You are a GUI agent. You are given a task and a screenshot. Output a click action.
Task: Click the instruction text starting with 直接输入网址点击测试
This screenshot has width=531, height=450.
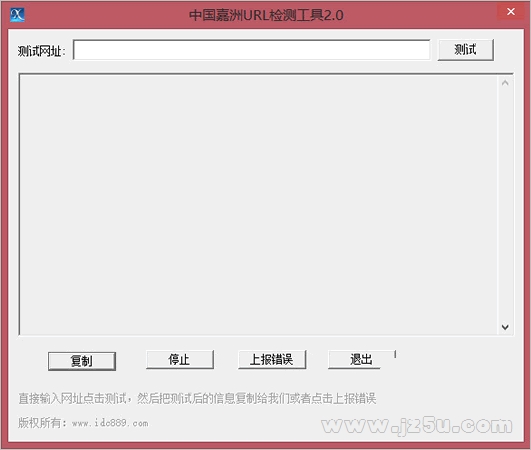(x=197, y=398)
